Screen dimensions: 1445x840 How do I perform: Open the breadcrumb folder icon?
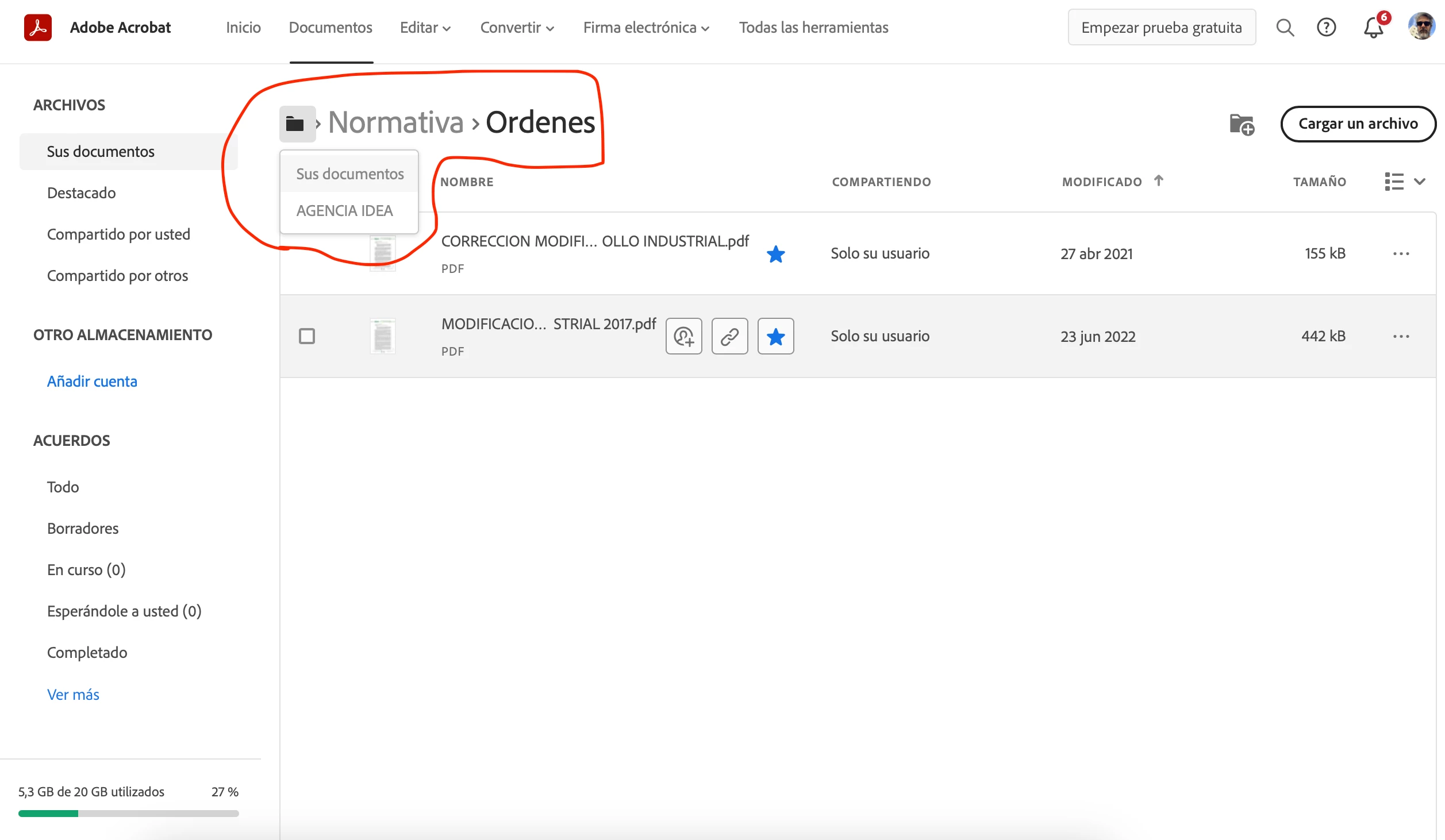295,124
